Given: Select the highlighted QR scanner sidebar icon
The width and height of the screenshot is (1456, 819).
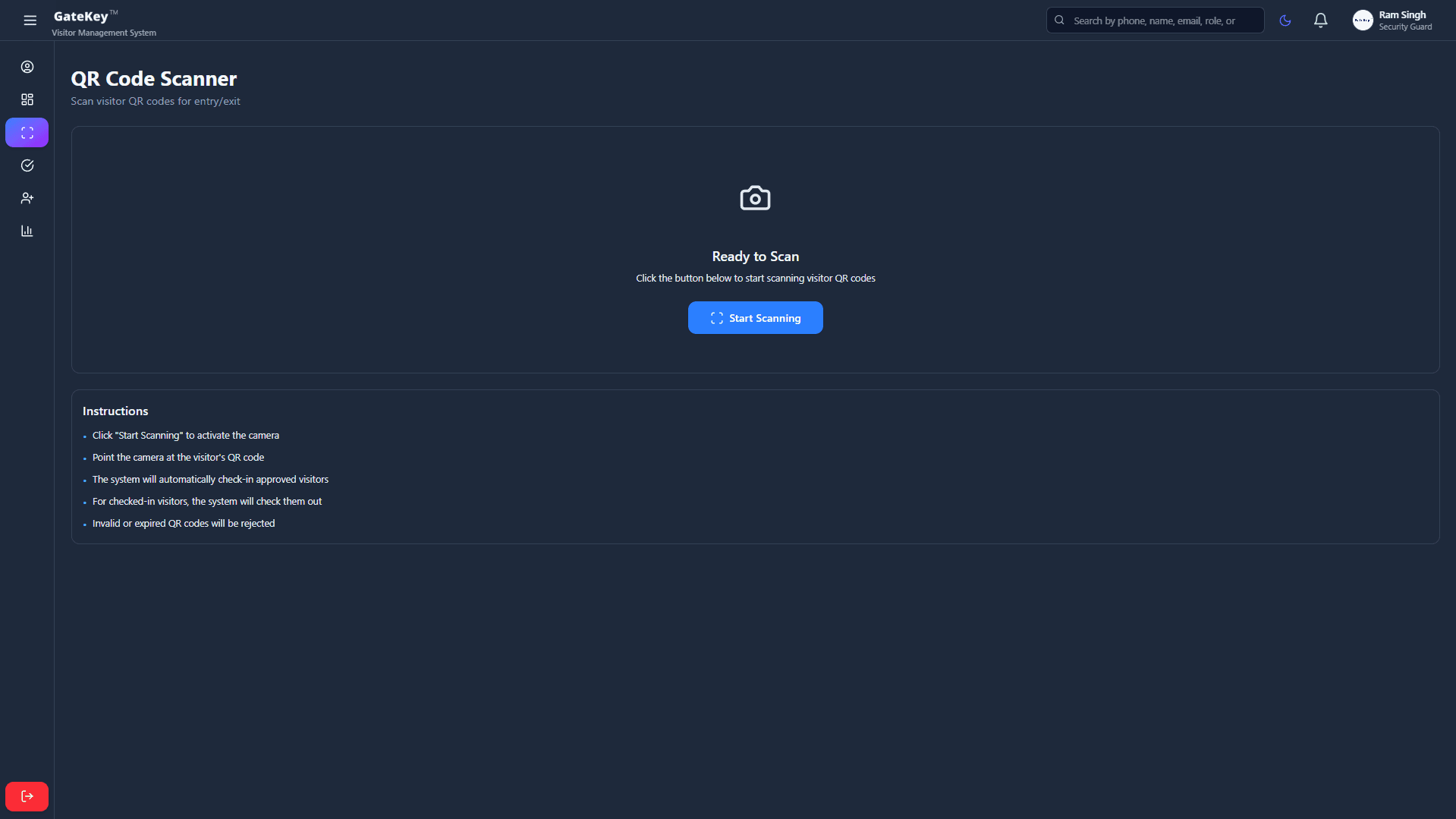Looking at the screenshot, I should click(27, 133).
